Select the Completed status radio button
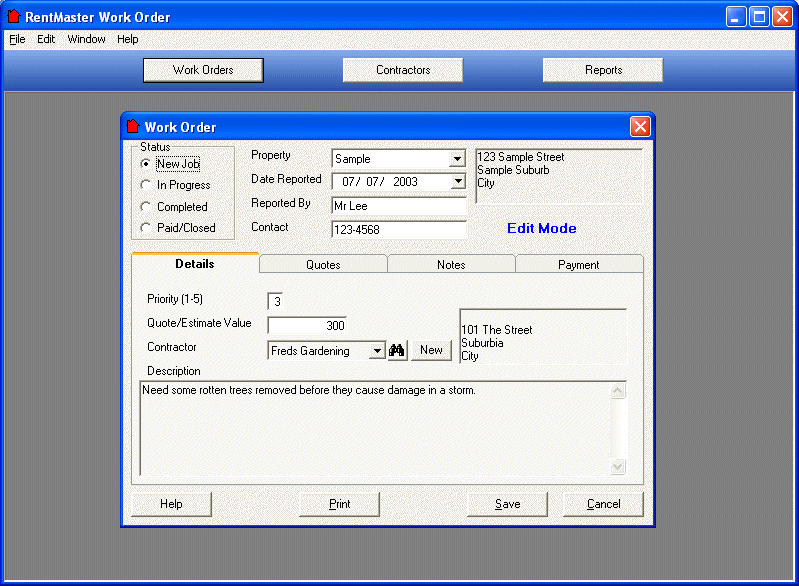 click(147, 207)
